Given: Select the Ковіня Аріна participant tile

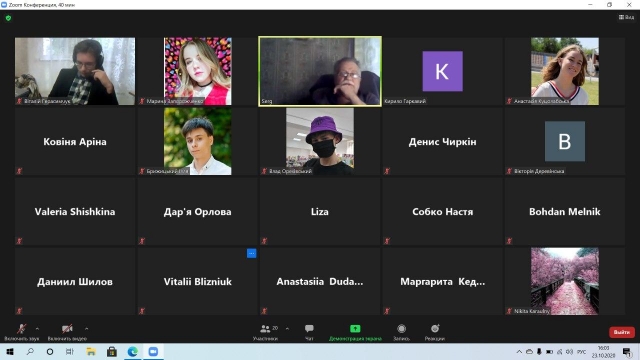Looking at the screenshot, I should coord(75,141).
